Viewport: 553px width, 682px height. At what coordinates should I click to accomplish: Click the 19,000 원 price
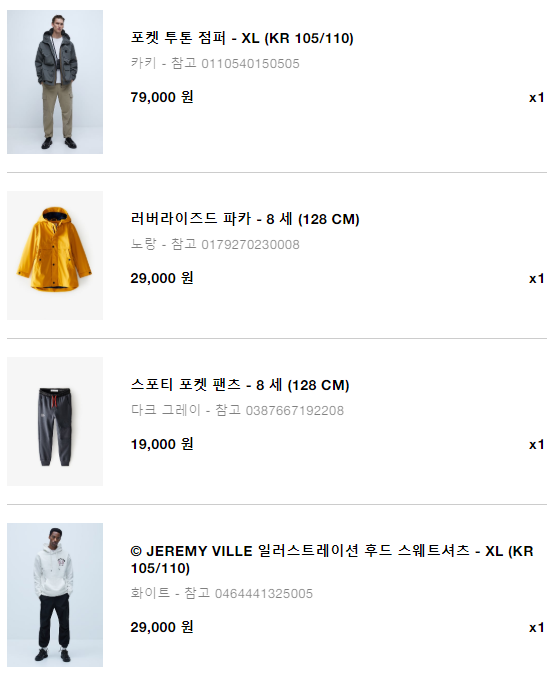click(x=162, y=444)
